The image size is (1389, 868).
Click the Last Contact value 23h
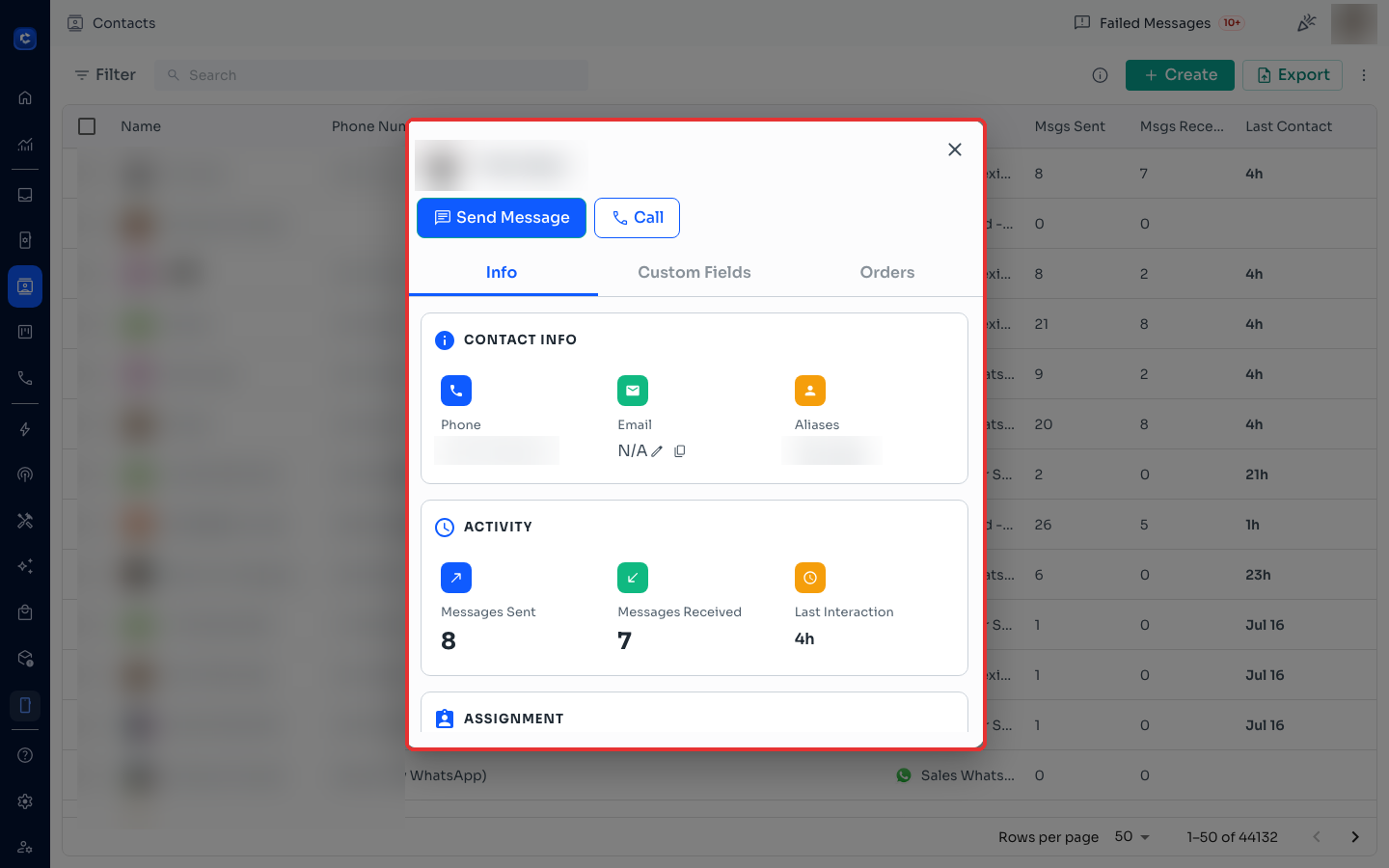pos(1258,575)
